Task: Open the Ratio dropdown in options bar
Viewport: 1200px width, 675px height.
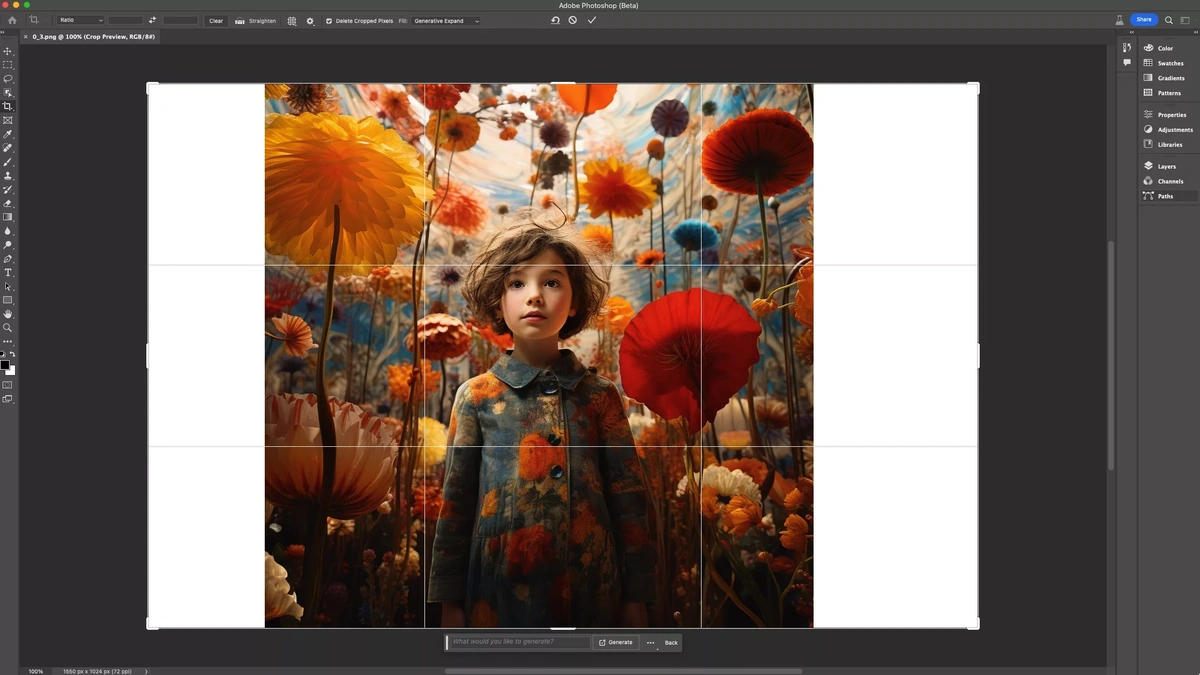Action: [80, 21]
